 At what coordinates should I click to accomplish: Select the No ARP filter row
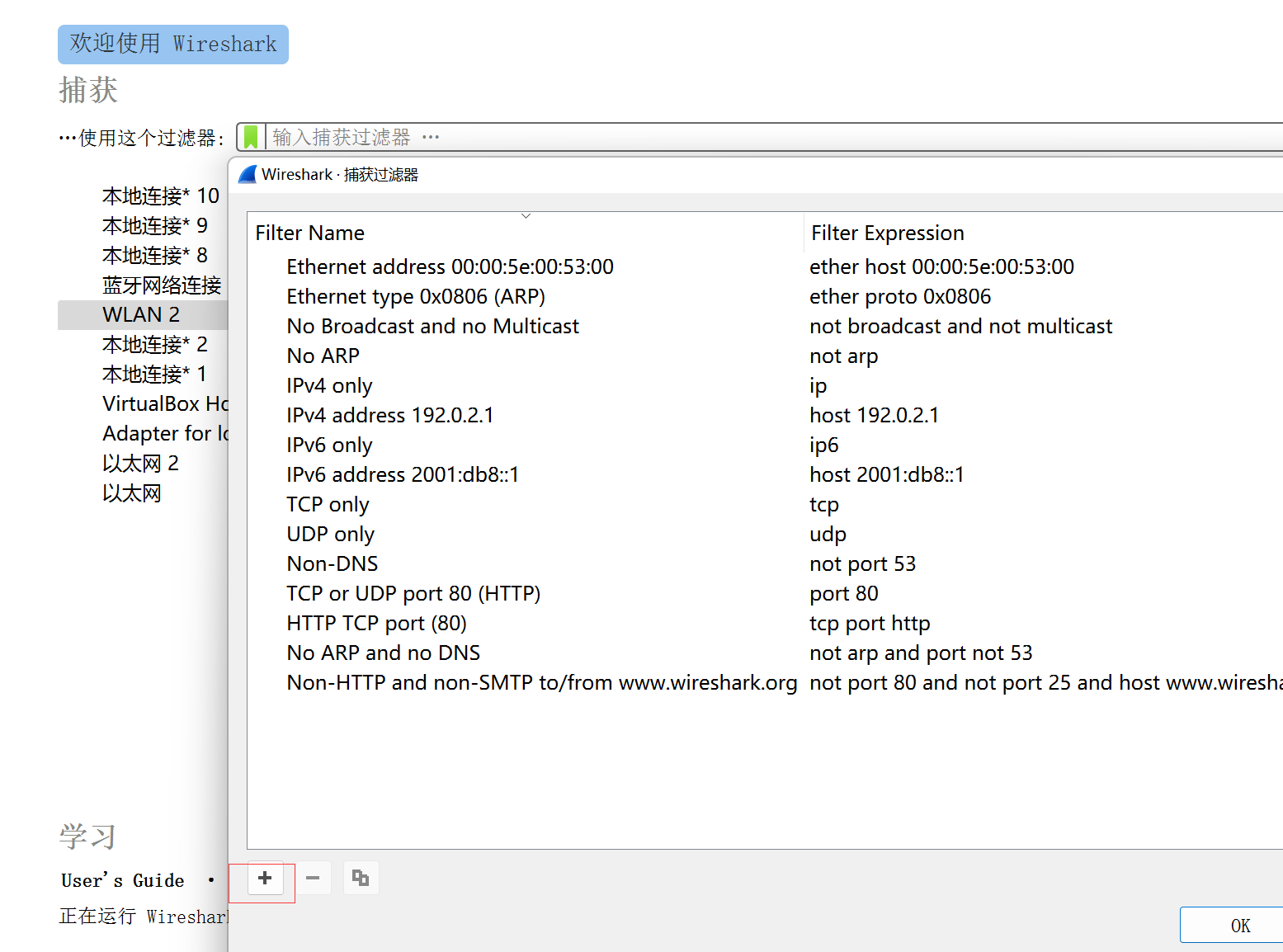click(x=323, y=356)
